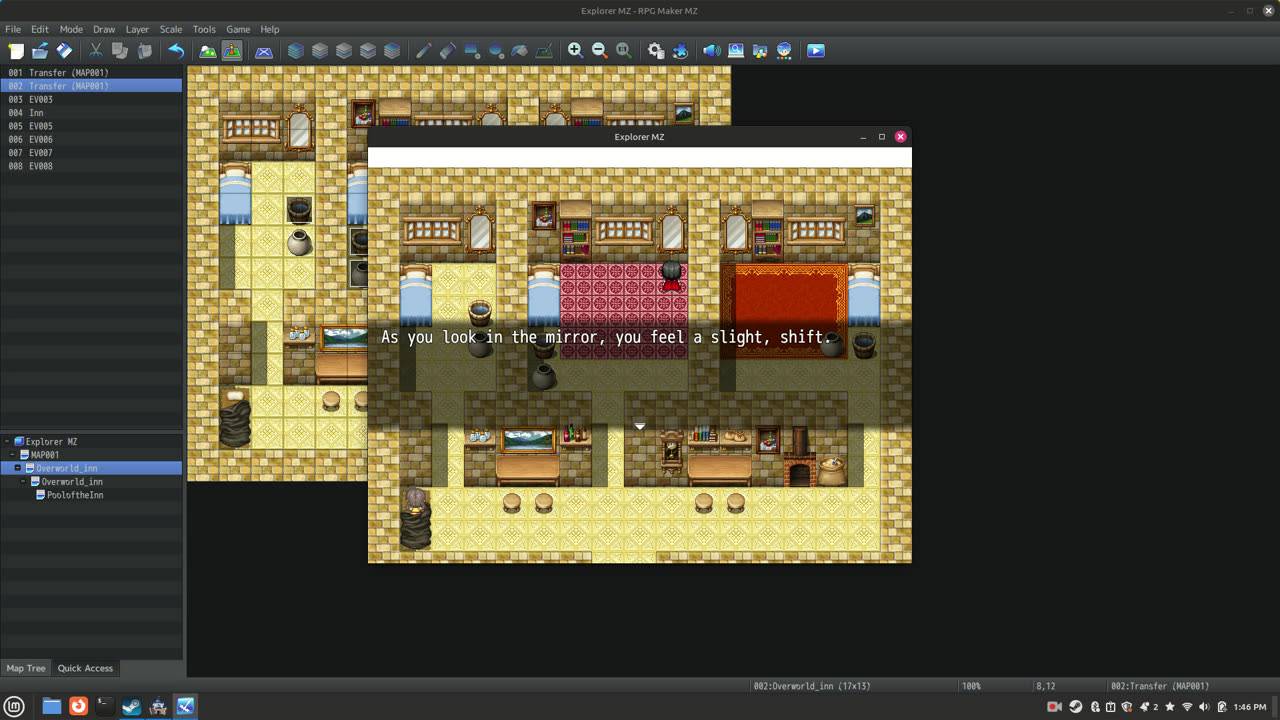
Task: Select event 005 EV005 in list
Action: 91,126
